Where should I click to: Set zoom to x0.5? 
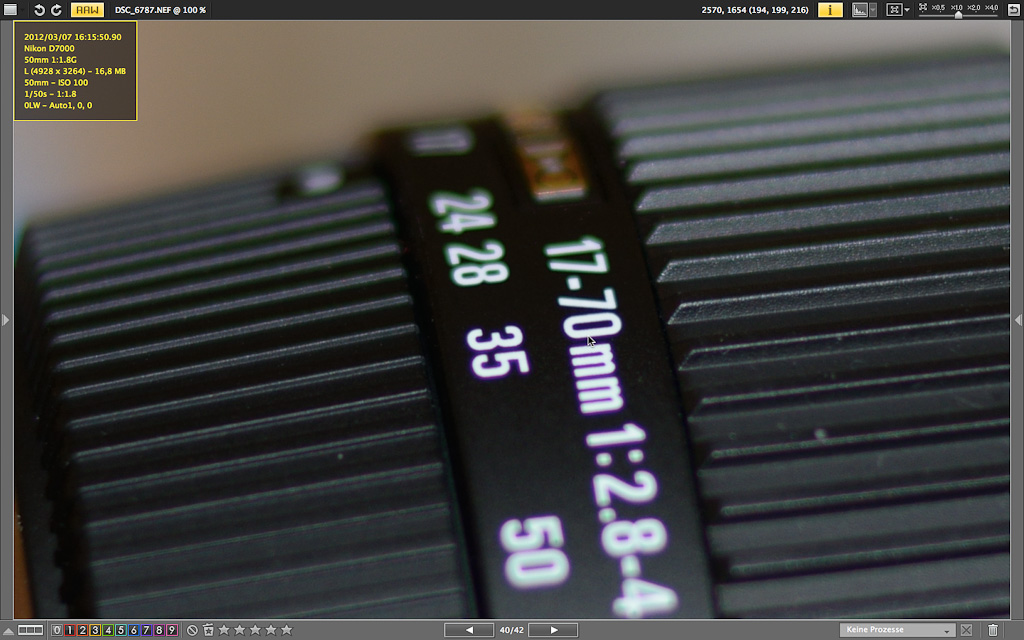[938, 8]
